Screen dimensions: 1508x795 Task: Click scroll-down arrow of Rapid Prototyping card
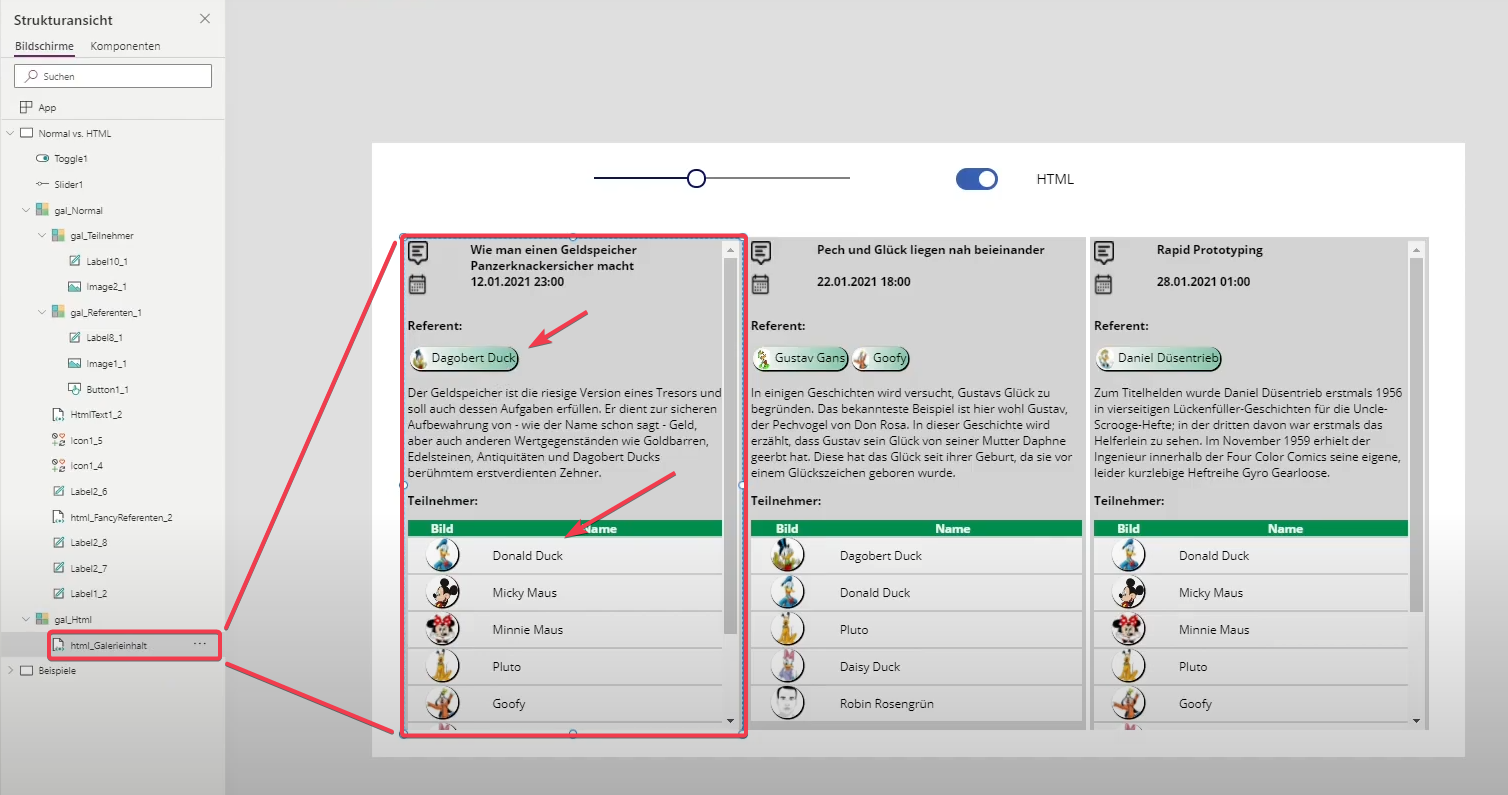point(1416,720)
